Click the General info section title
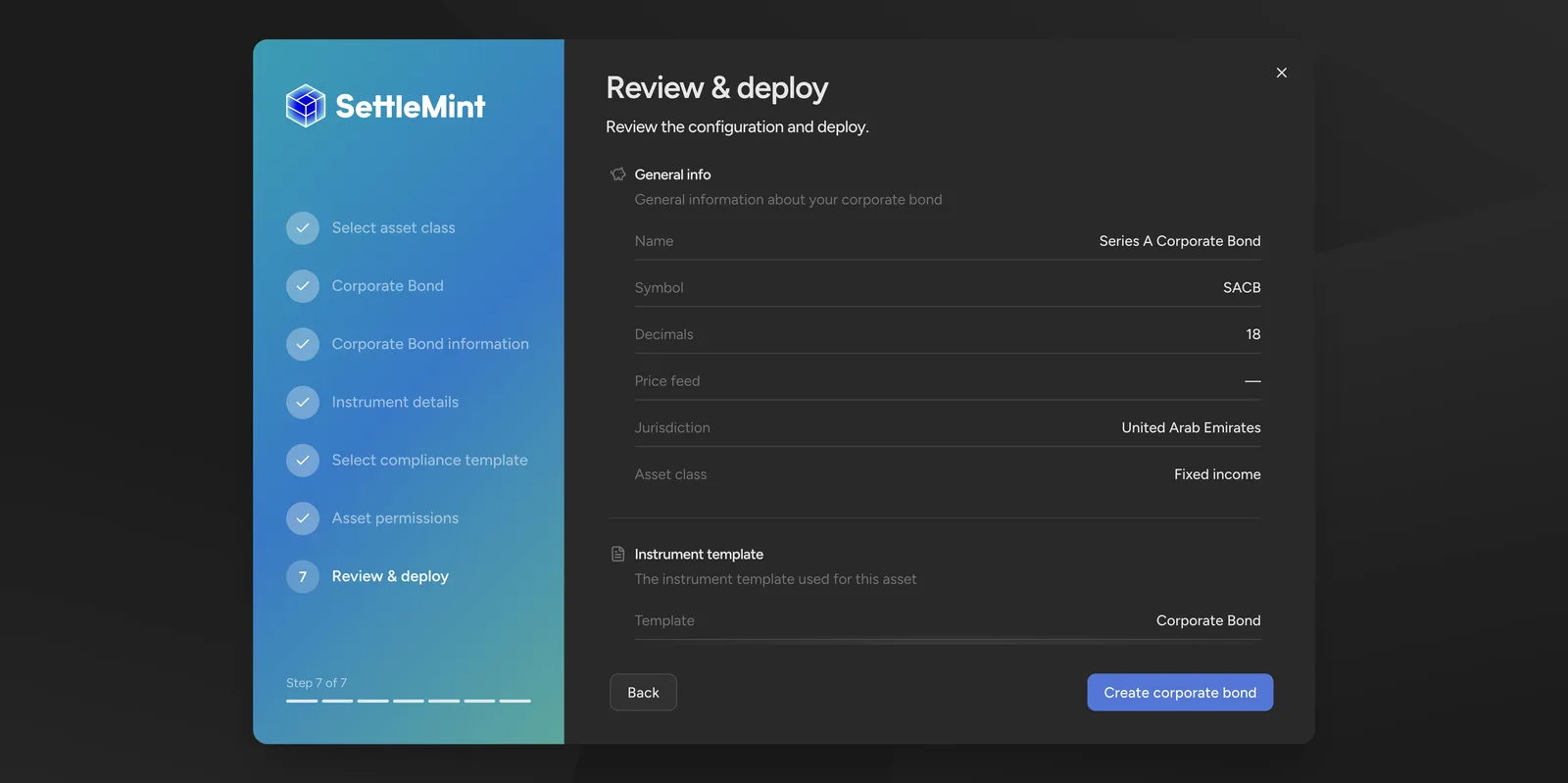The height and width of the screenshot is (783, 1568). [672, 174]
